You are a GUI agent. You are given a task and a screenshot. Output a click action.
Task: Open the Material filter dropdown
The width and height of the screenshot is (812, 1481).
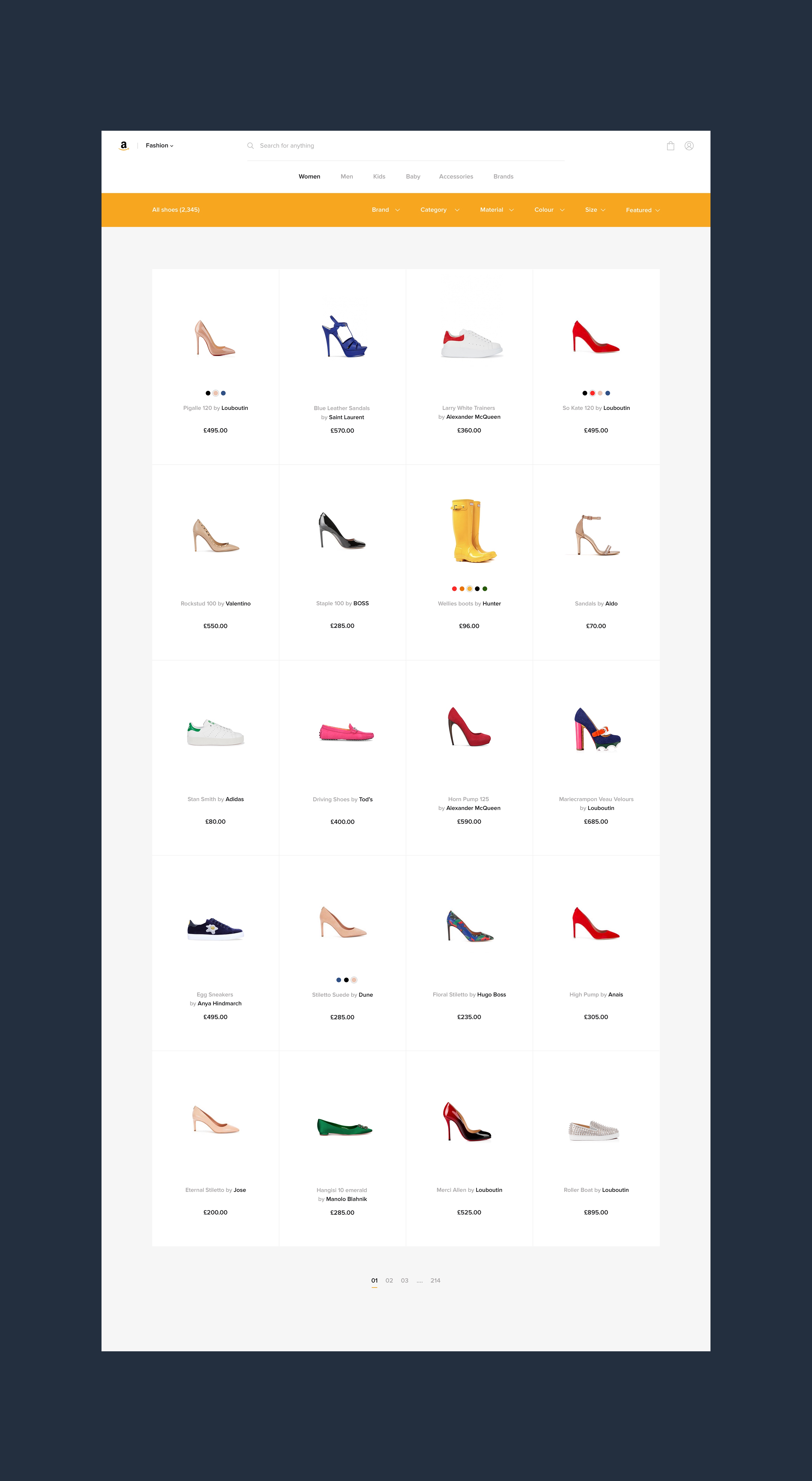(497, 210)
